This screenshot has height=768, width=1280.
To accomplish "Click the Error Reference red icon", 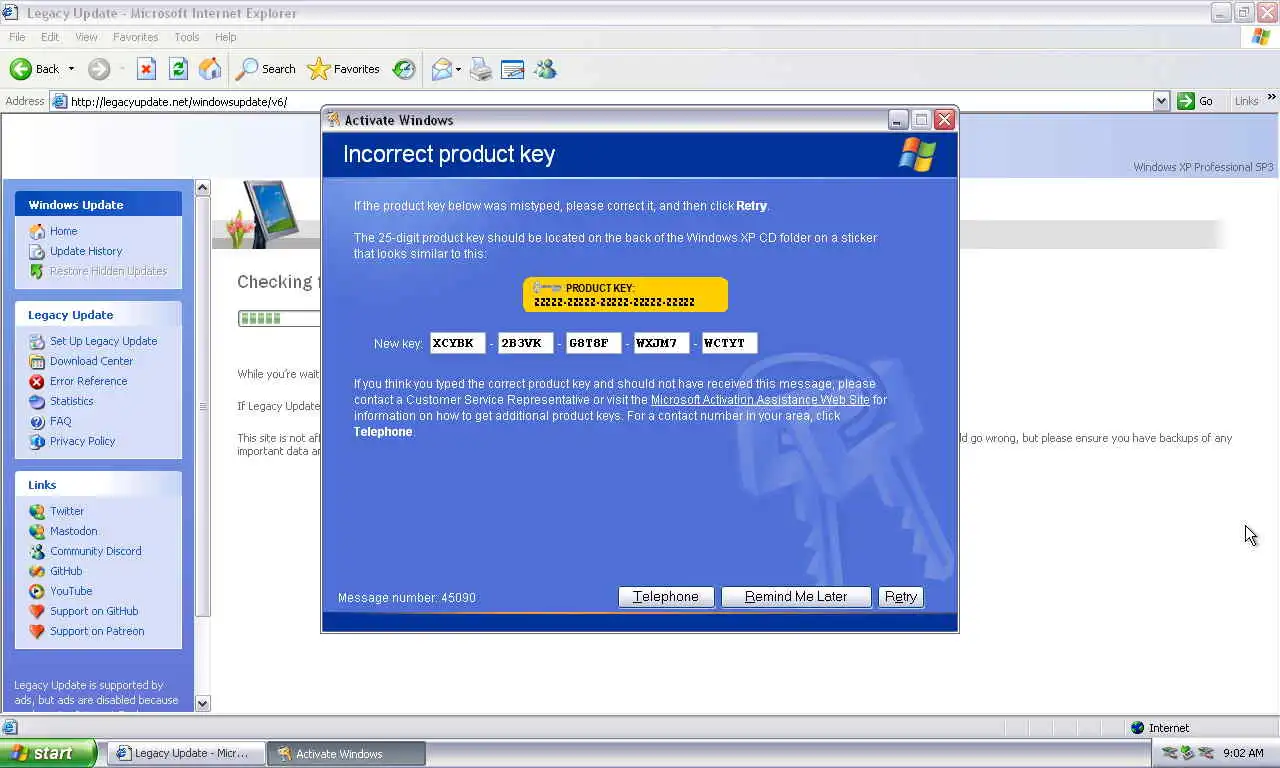I will pos(37,381).
